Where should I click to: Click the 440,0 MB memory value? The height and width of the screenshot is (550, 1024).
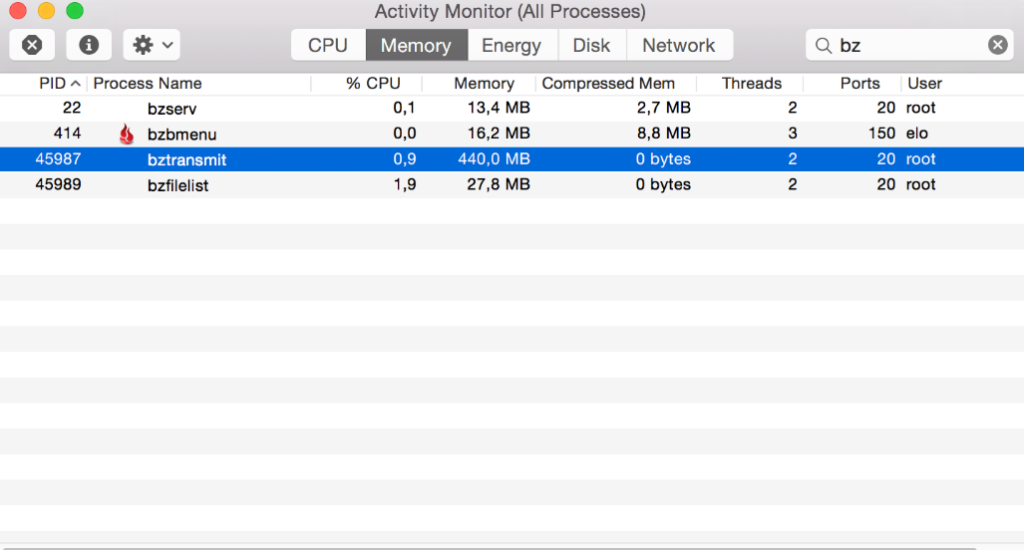point(494,159)
